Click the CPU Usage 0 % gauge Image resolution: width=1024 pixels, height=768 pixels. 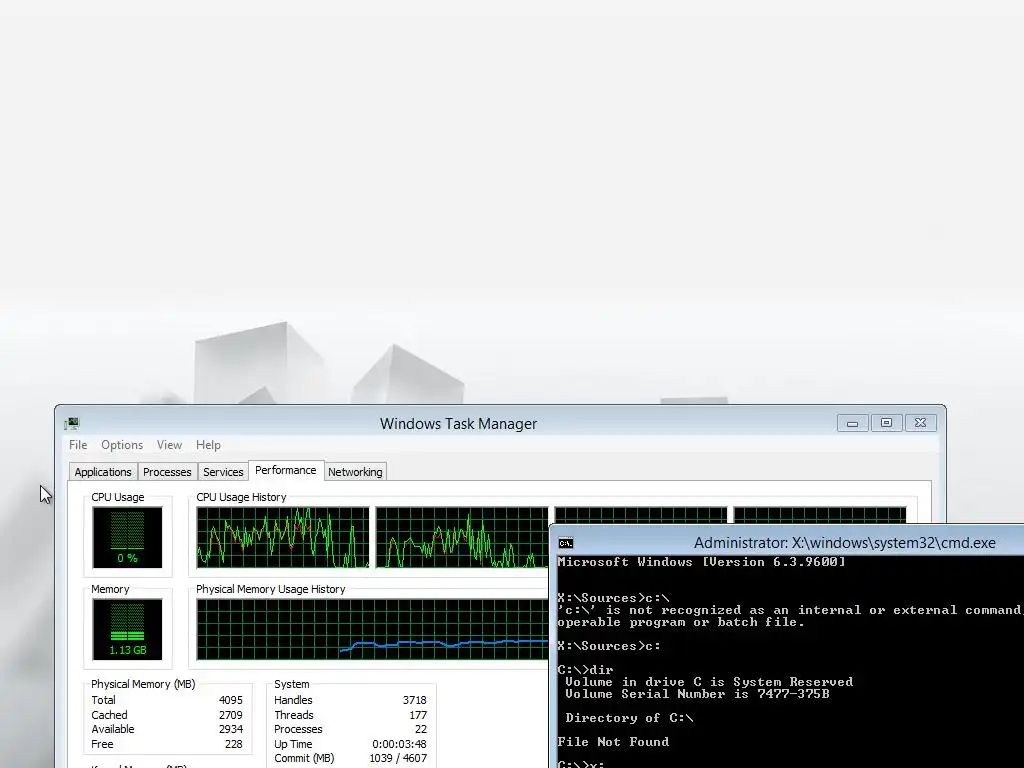tap(127, 537)
